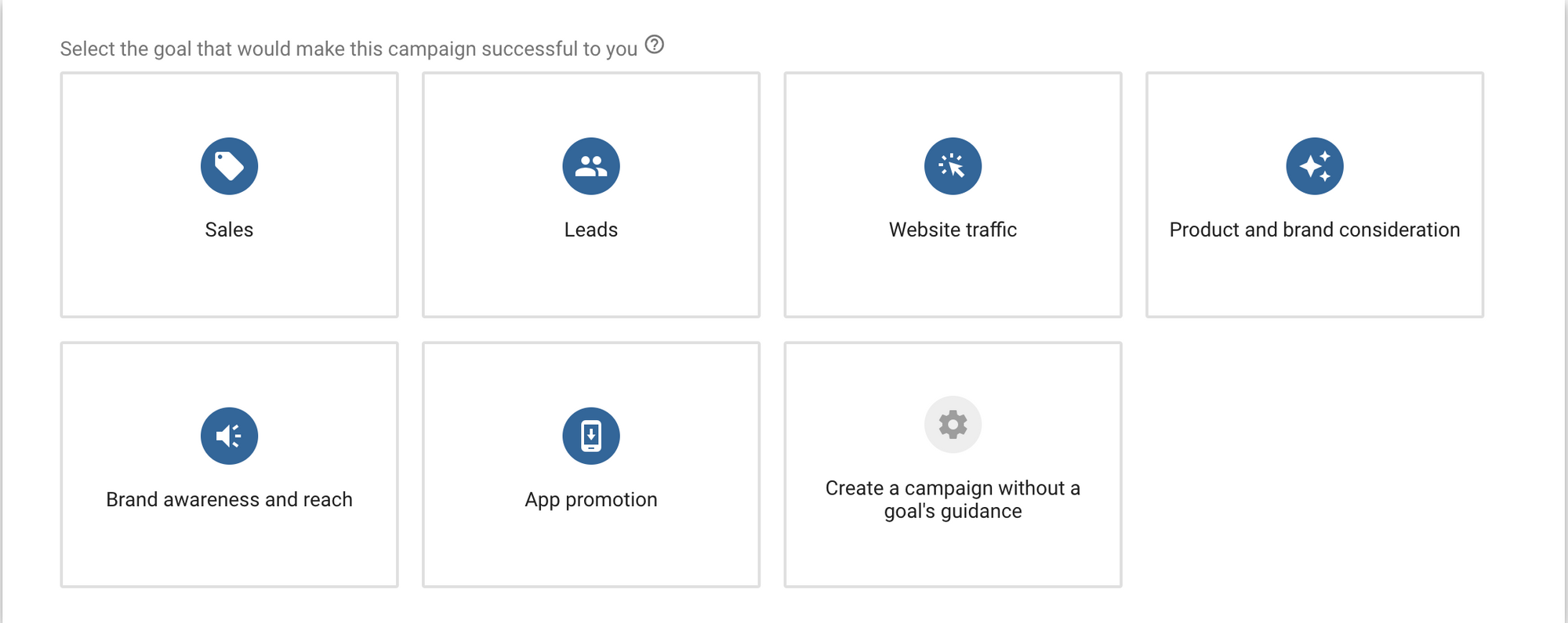Click the "Select the goal" heading text
The width and height of the screenshot is (1568, 623).
pyautogui.click(x=348, y=49)
